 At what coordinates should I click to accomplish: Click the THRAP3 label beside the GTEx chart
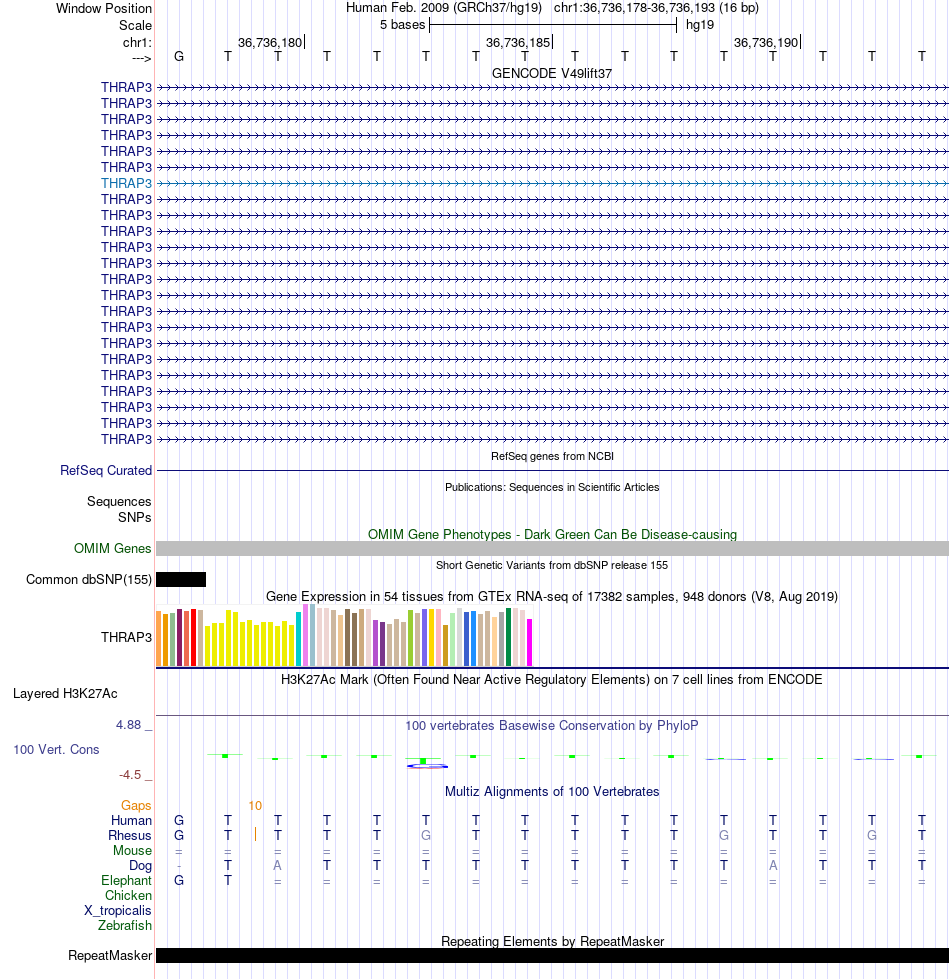click(x=126, y=637)
